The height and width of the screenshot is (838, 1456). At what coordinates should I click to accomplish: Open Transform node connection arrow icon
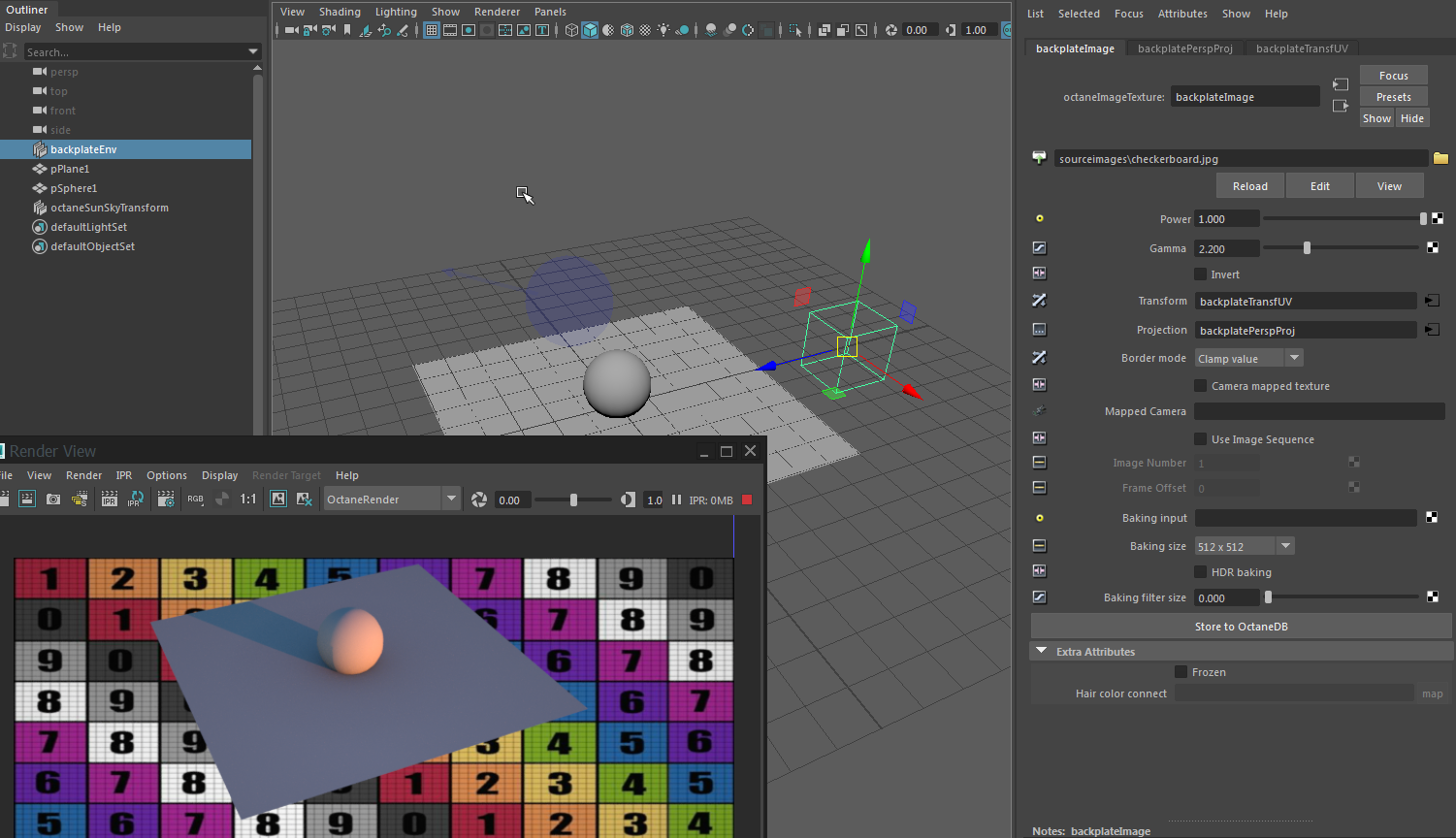point(1432,302)
